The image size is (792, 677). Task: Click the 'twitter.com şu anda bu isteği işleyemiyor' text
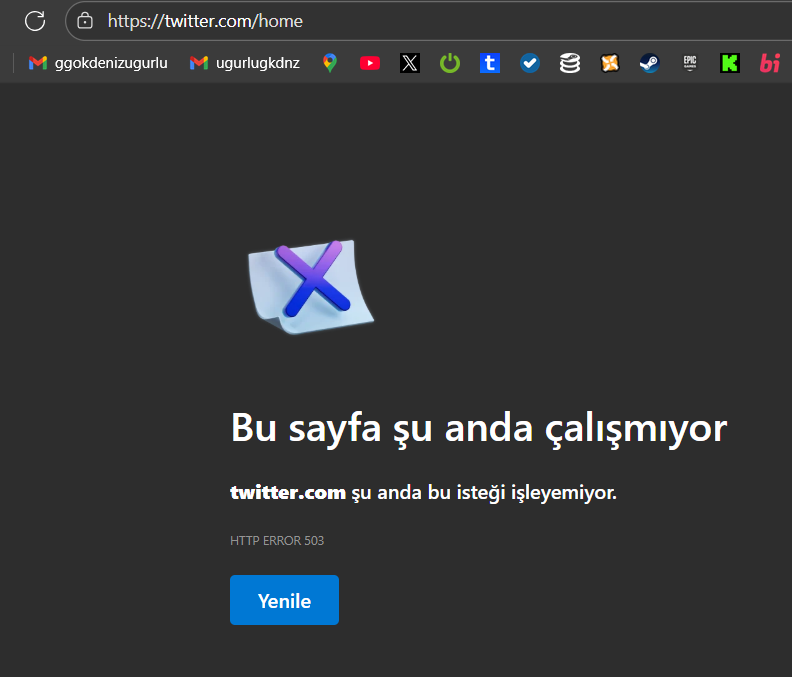pyautogui.click(x=423, y=492)
